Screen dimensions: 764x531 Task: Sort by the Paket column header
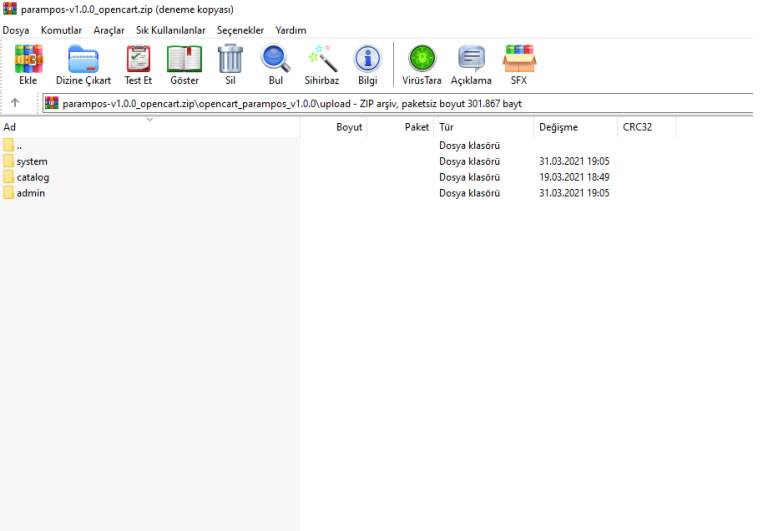tap(401, 127)
